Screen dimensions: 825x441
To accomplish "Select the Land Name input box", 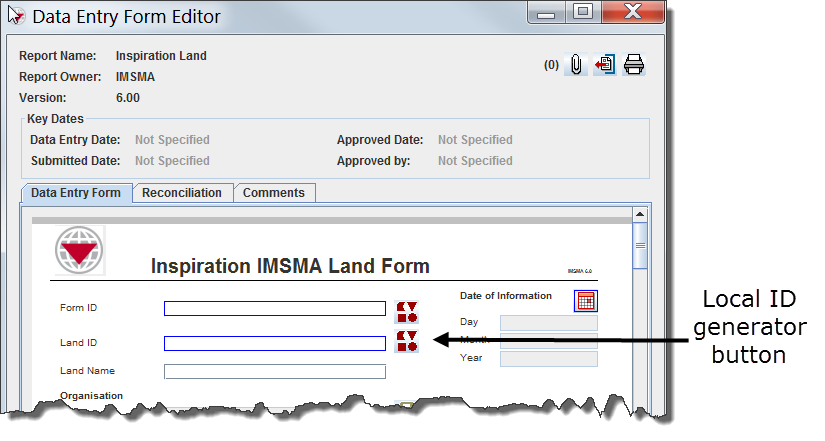I will click(274, 371).
